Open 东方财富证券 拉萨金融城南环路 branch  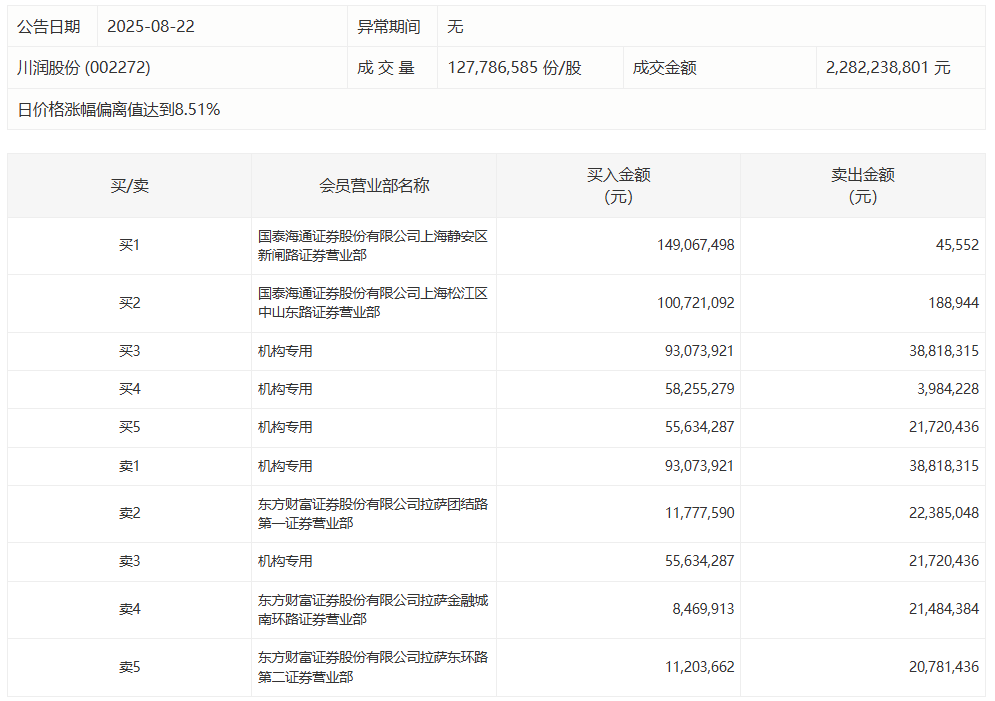(372, 610)
